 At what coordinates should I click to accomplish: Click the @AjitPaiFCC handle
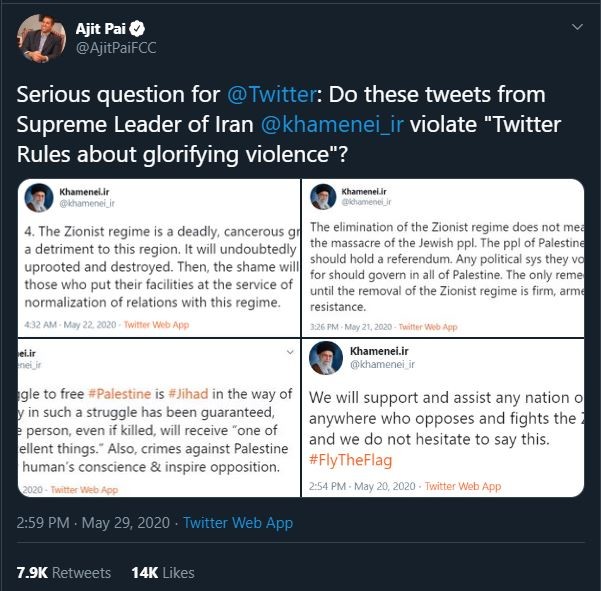coord(116,48)
